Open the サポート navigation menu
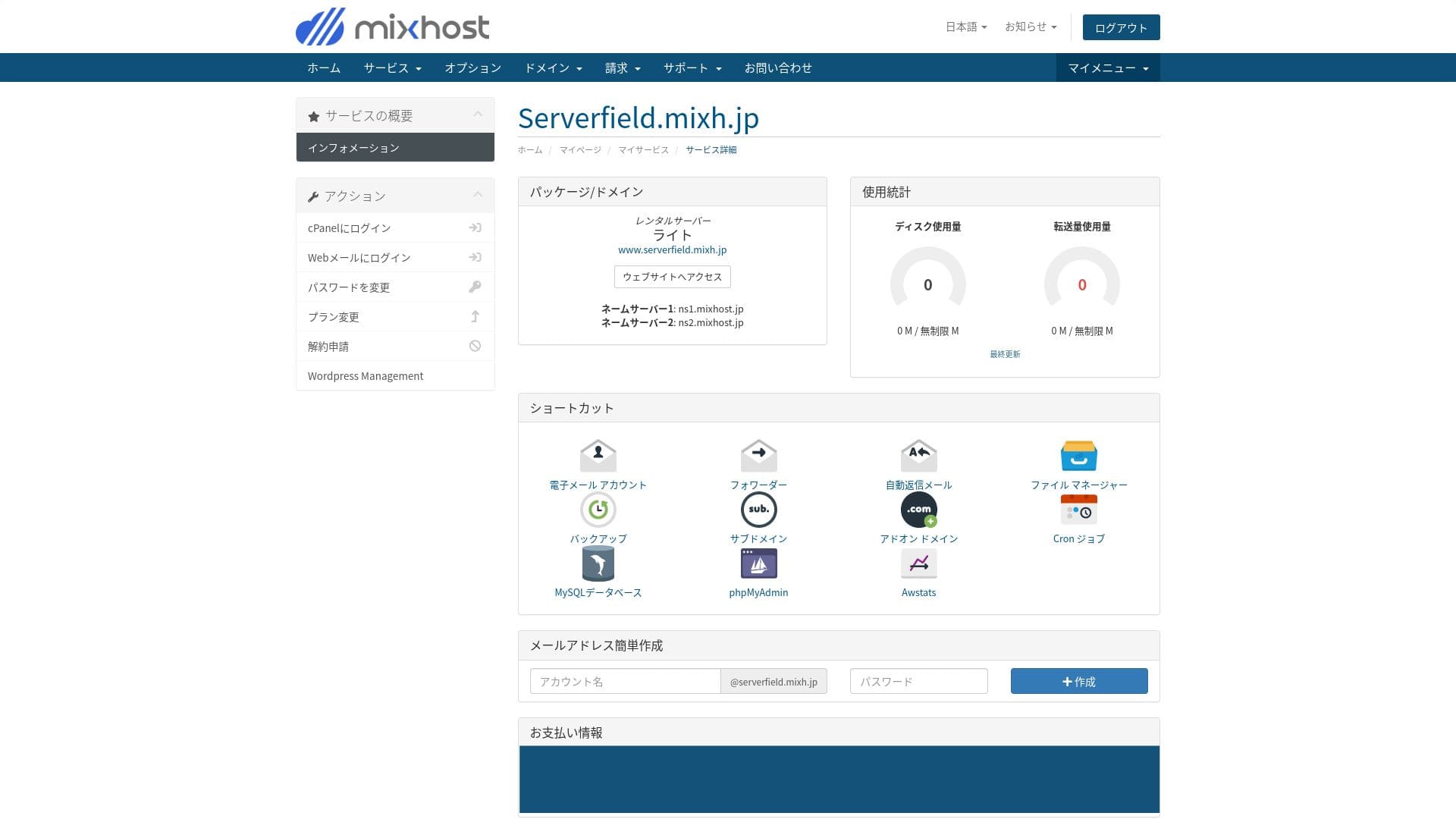Screen dimensions: 1456x819 tap(692, 68)
